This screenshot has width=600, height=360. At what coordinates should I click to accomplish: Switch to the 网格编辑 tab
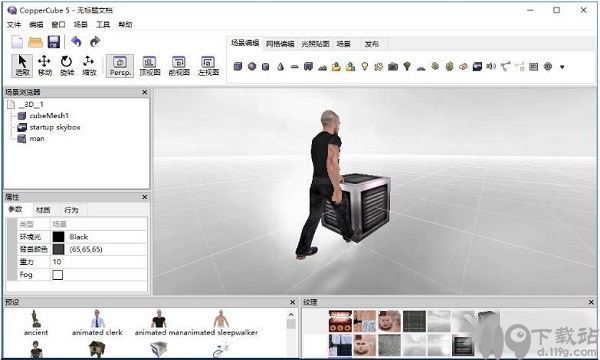(280, 44)
